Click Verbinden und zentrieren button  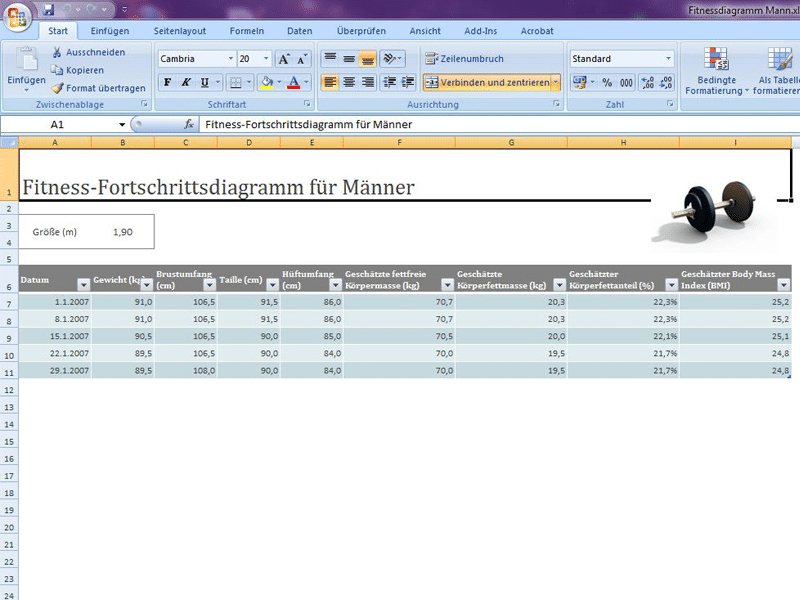click(487, 82)
